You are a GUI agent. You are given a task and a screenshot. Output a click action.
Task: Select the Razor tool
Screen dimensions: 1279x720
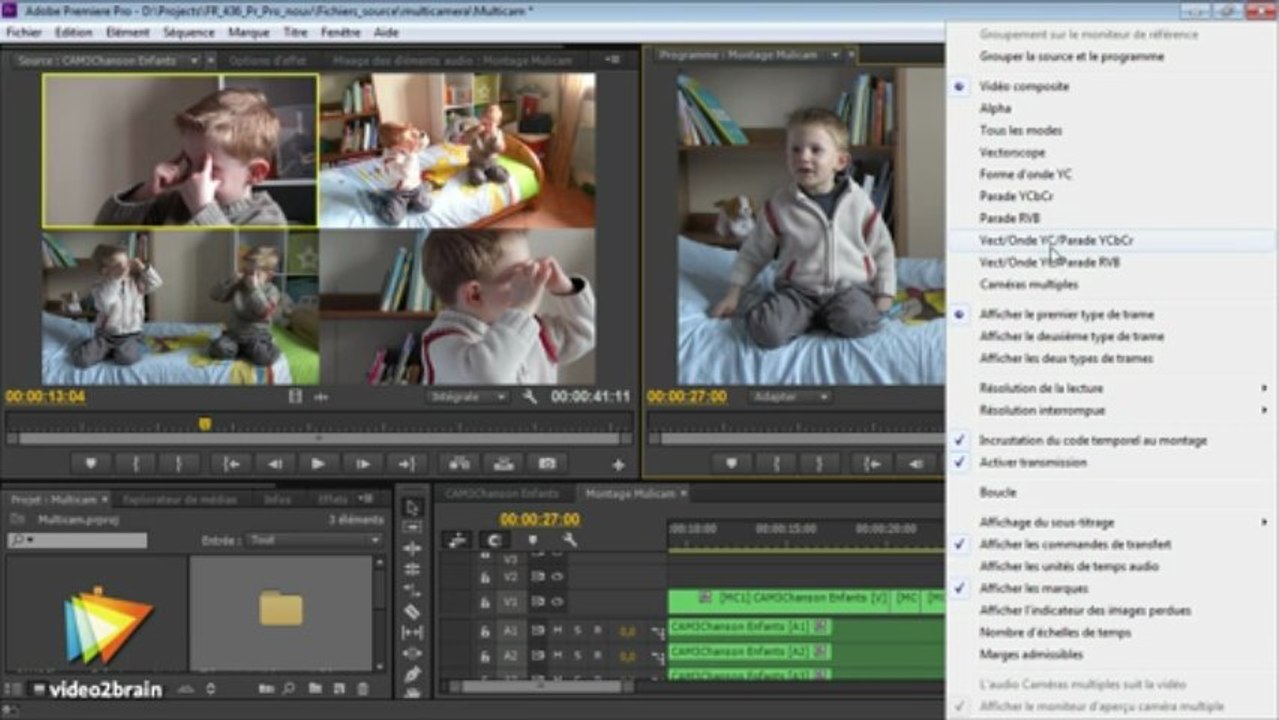tap(412, 611)
